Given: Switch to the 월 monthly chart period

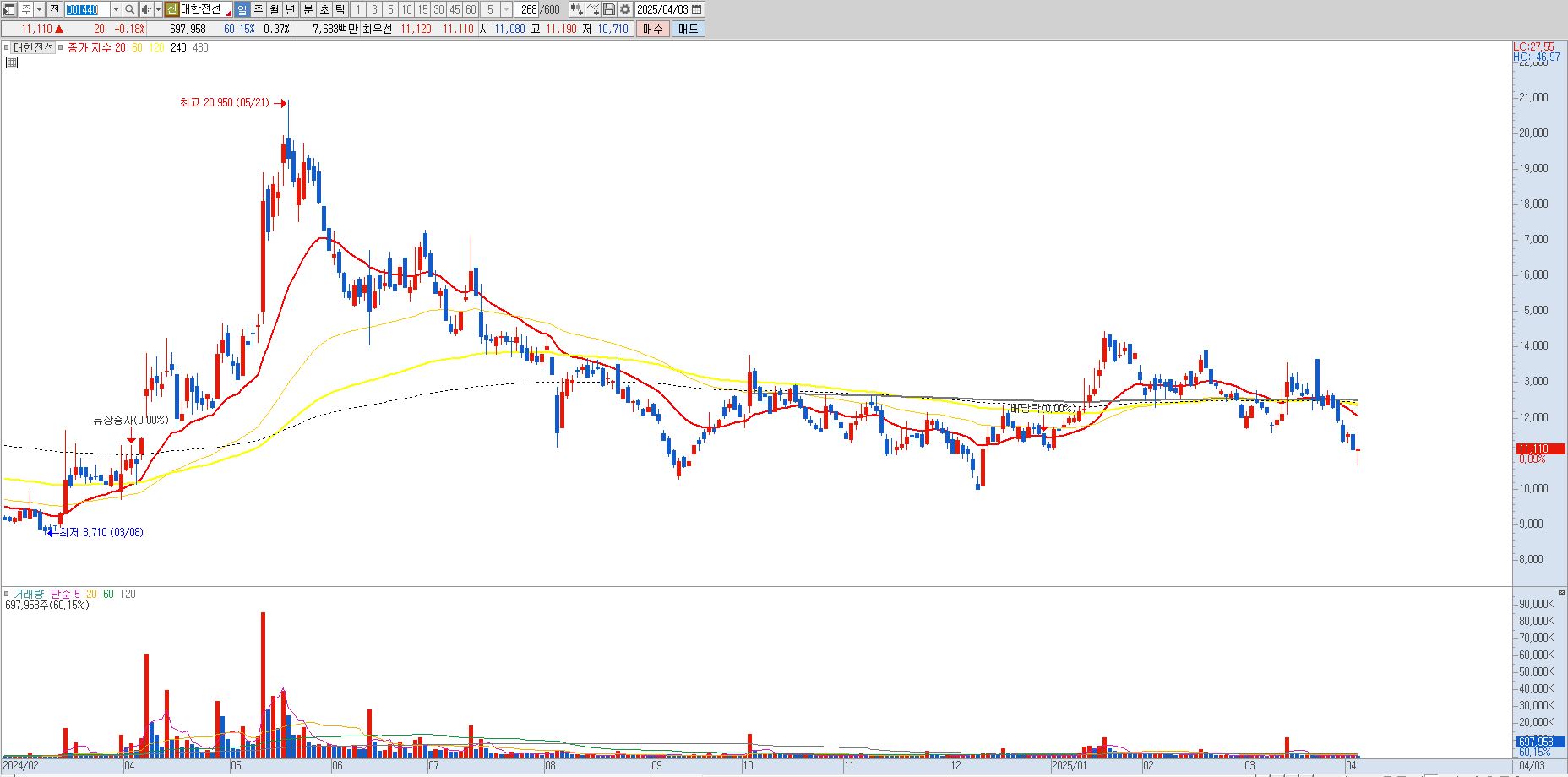Looking at the screenshot, I should point(275,9).
